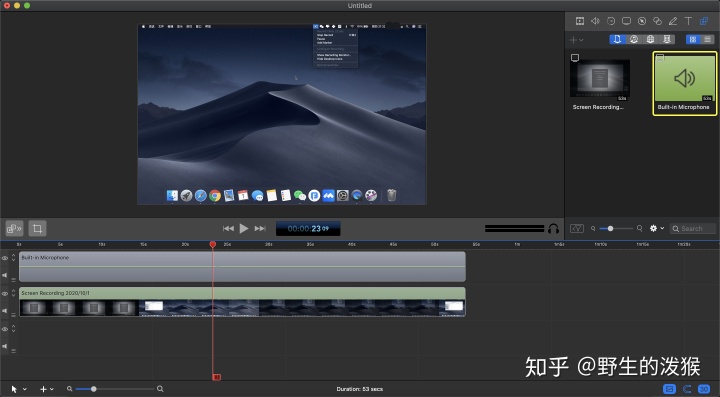Toggle headphone audio monitoring icon
Screen dimensions: 720x397
click(553, 228)
